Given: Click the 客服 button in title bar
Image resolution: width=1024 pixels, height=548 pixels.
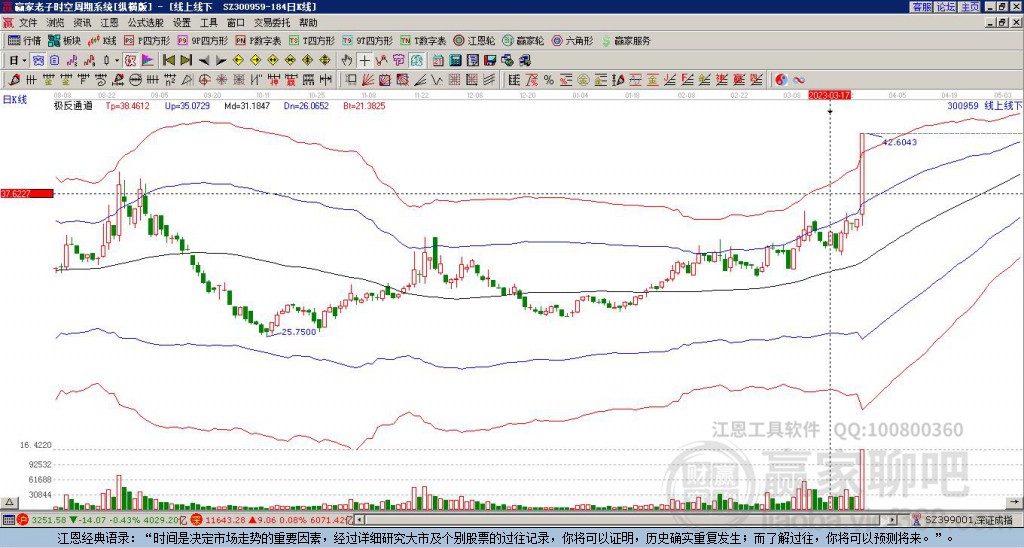Looking at the screenshot, I should pyautogui.click(x=921, y=6).
